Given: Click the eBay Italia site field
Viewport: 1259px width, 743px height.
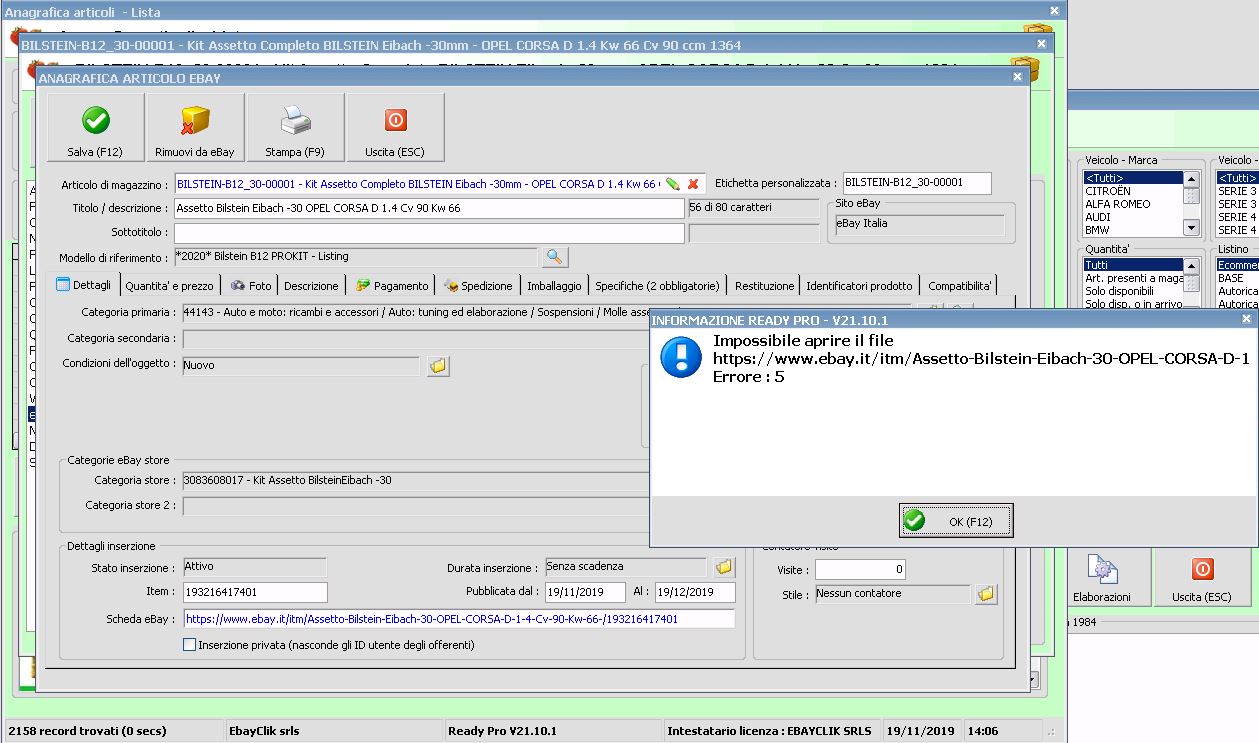Looking at the screenshot, I should click(919, 225).
